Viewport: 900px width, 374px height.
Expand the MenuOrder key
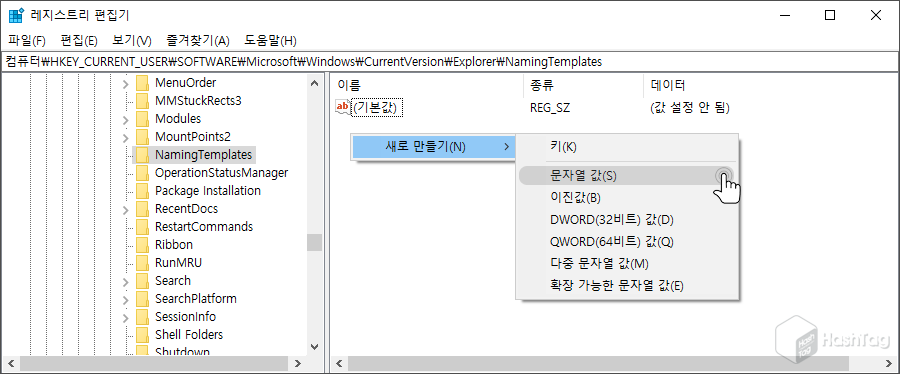(x=126, y=84)
